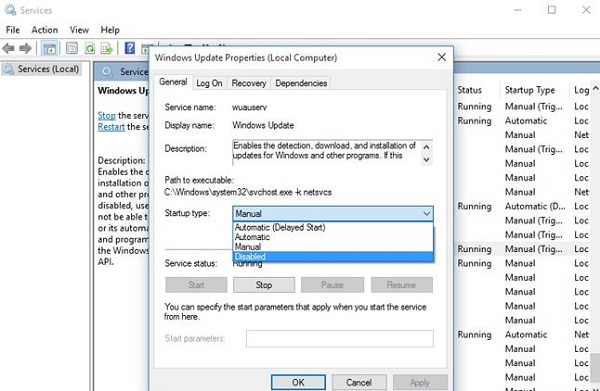Screen dimensions: 600x391
Task: Open the View menu
Action: click(x=79, y=30)
